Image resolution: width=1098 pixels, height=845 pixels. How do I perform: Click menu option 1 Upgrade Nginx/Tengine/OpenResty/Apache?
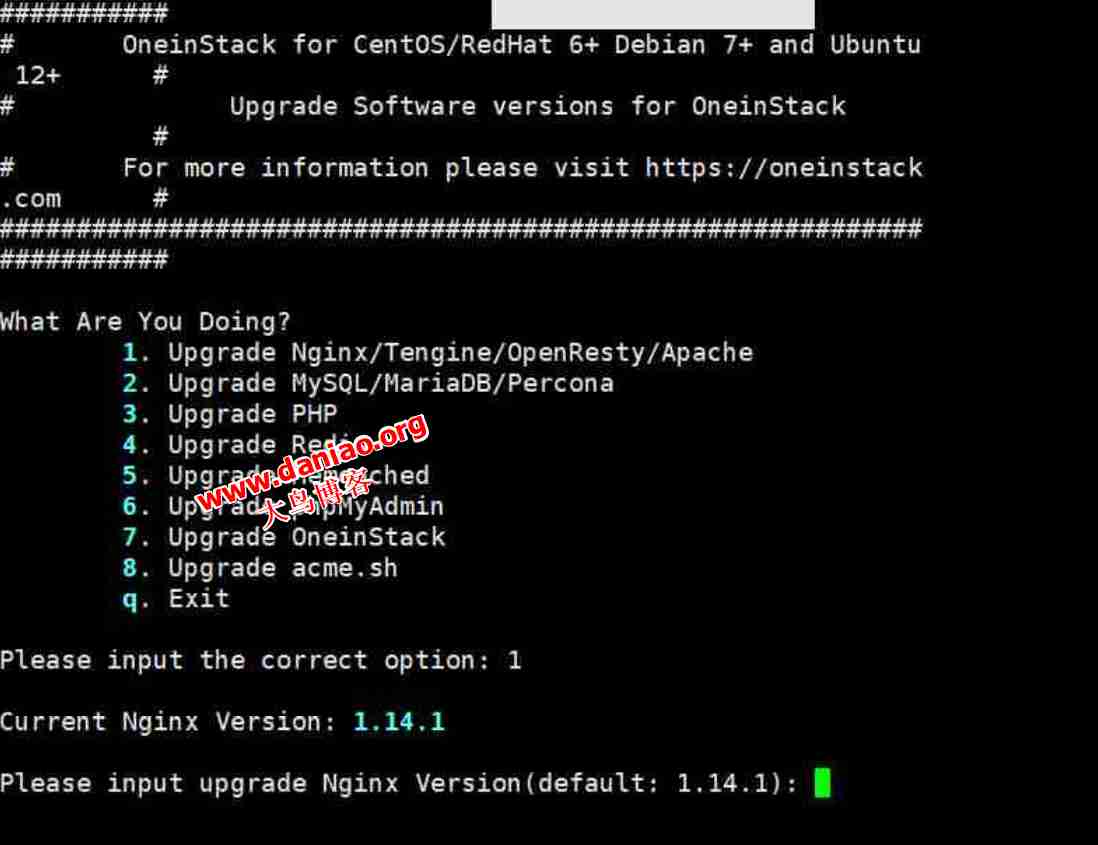tap(438, 353)
